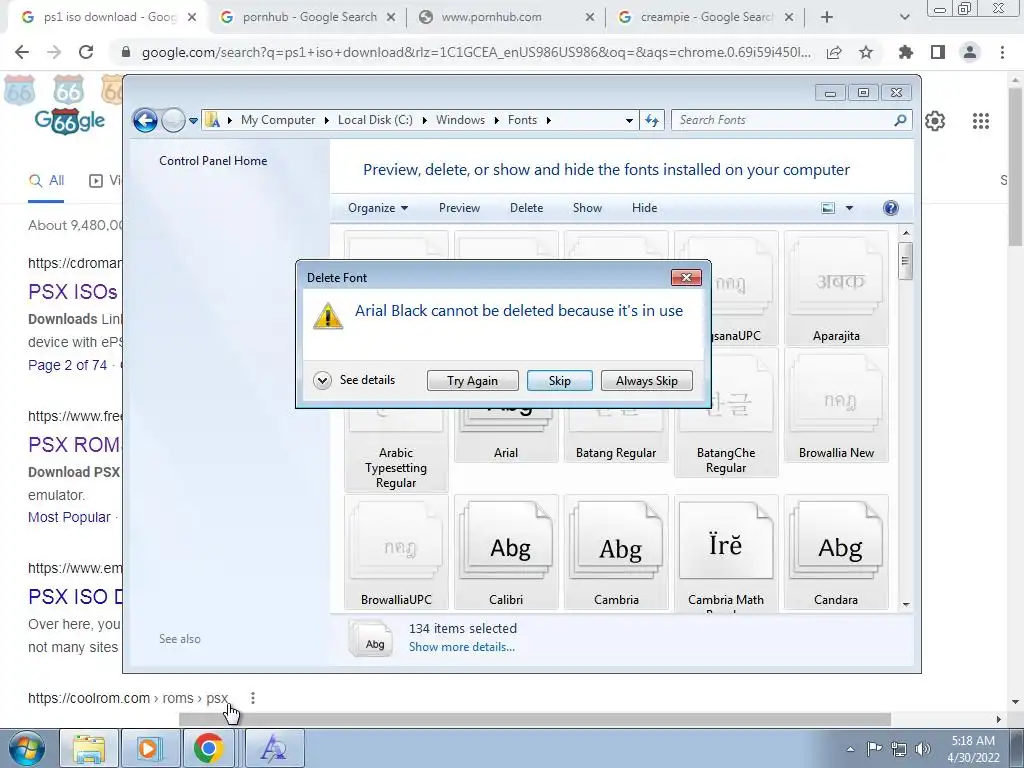Open a new Chrome tab
This screenshot has width=1024, height=768.
coord(827,18)
